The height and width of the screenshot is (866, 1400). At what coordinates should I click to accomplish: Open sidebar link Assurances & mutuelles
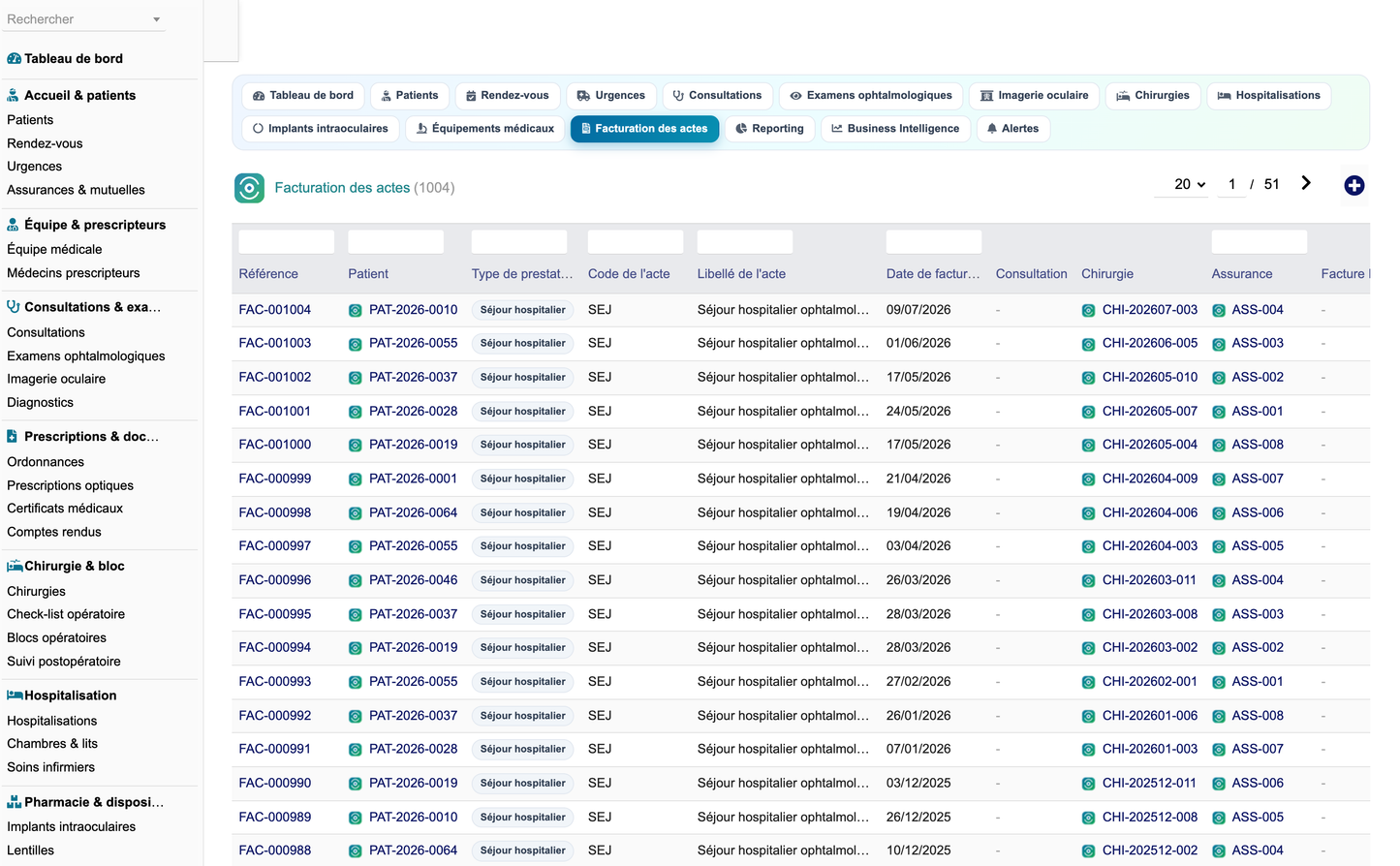click(x=76, y=190)
